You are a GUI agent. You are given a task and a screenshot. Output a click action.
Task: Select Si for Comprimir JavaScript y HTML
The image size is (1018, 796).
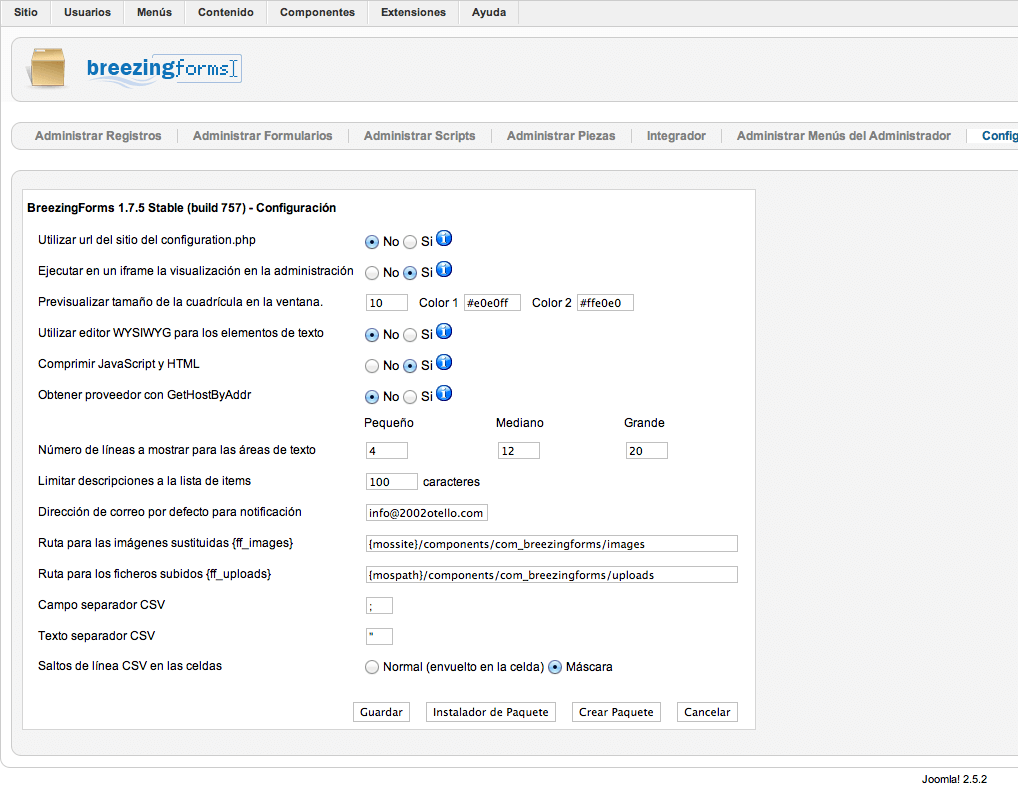(x=410, y=366)
